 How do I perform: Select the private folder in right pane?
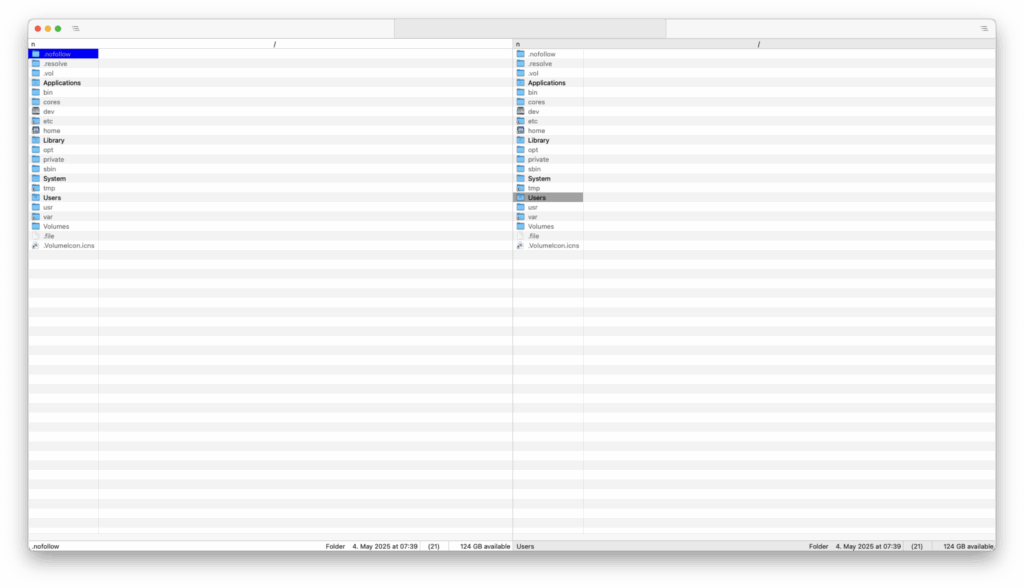coord(538,159)
